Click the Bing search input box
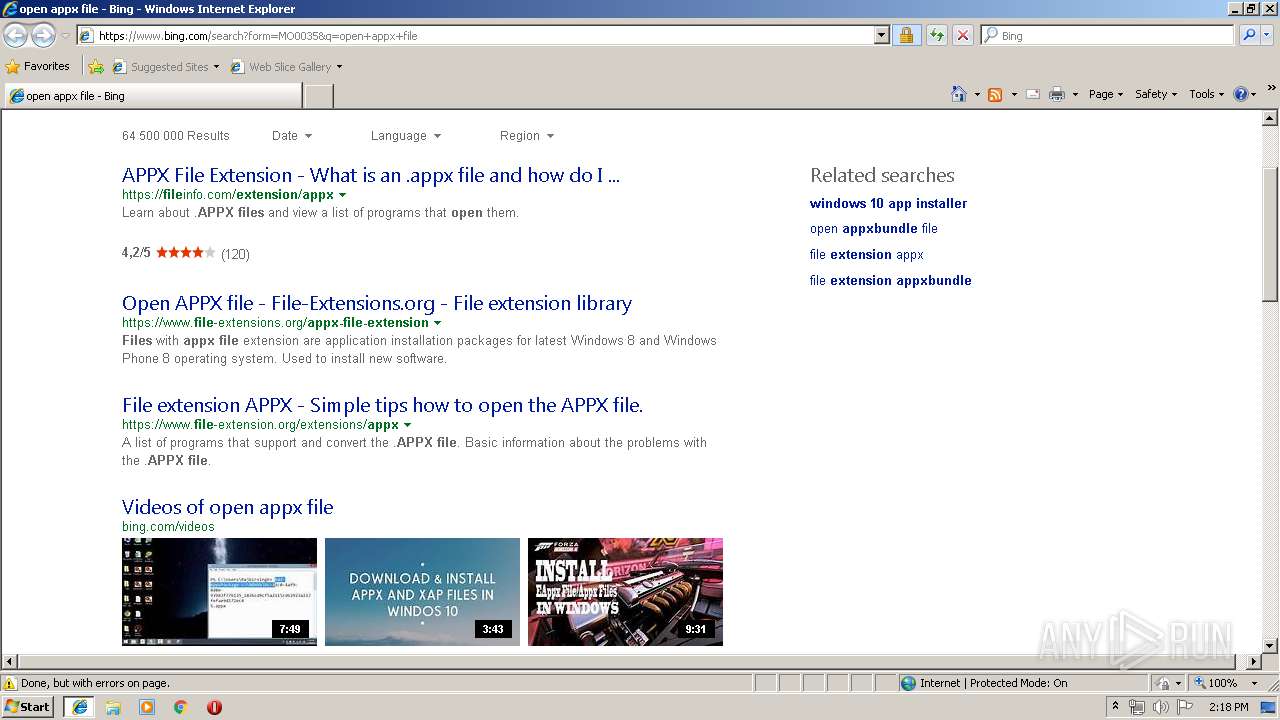Screen dimensions: 1280x720 coord(1108,35)
